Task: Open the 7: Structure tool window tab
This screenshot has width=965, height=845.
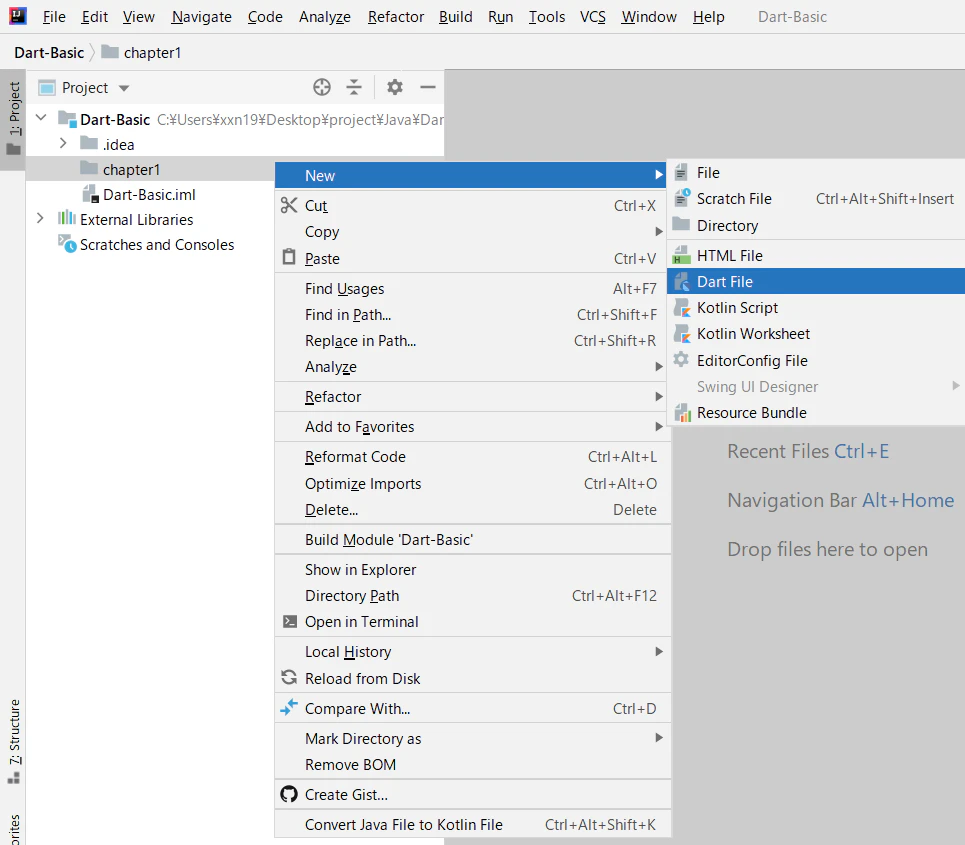Action: coord(14,742)
